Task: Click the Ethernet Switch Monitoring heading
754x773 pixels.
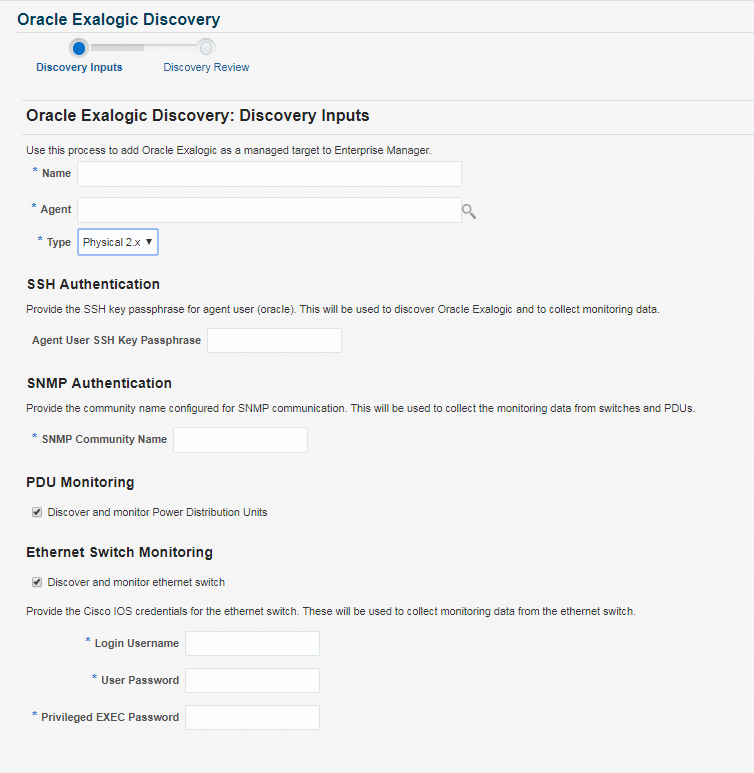Action: coord(119,552)
